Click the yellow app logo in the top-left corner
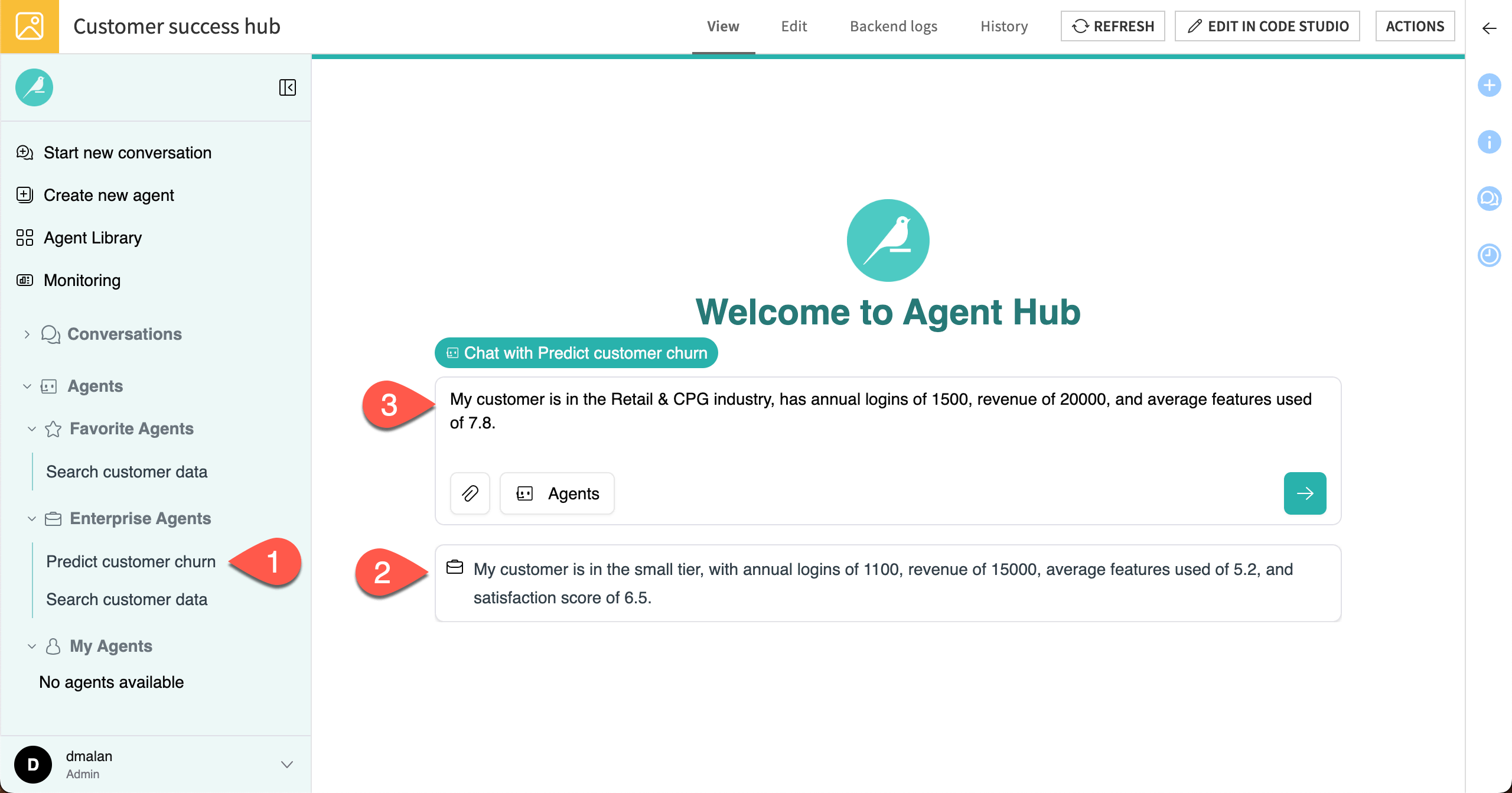The width and height of the screenshot is (1512, 793). 29,26
